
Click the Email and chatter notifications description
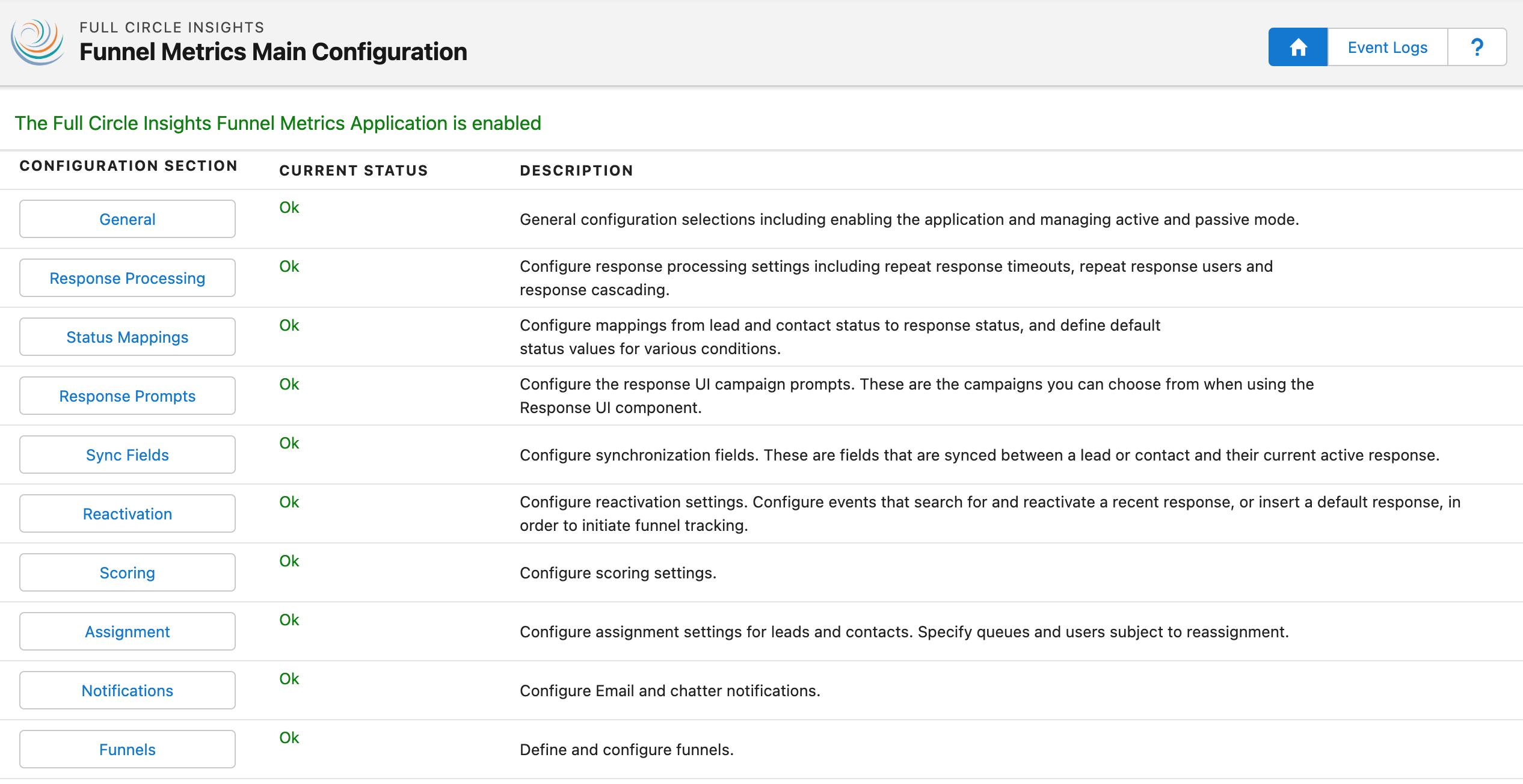point(670,691)
